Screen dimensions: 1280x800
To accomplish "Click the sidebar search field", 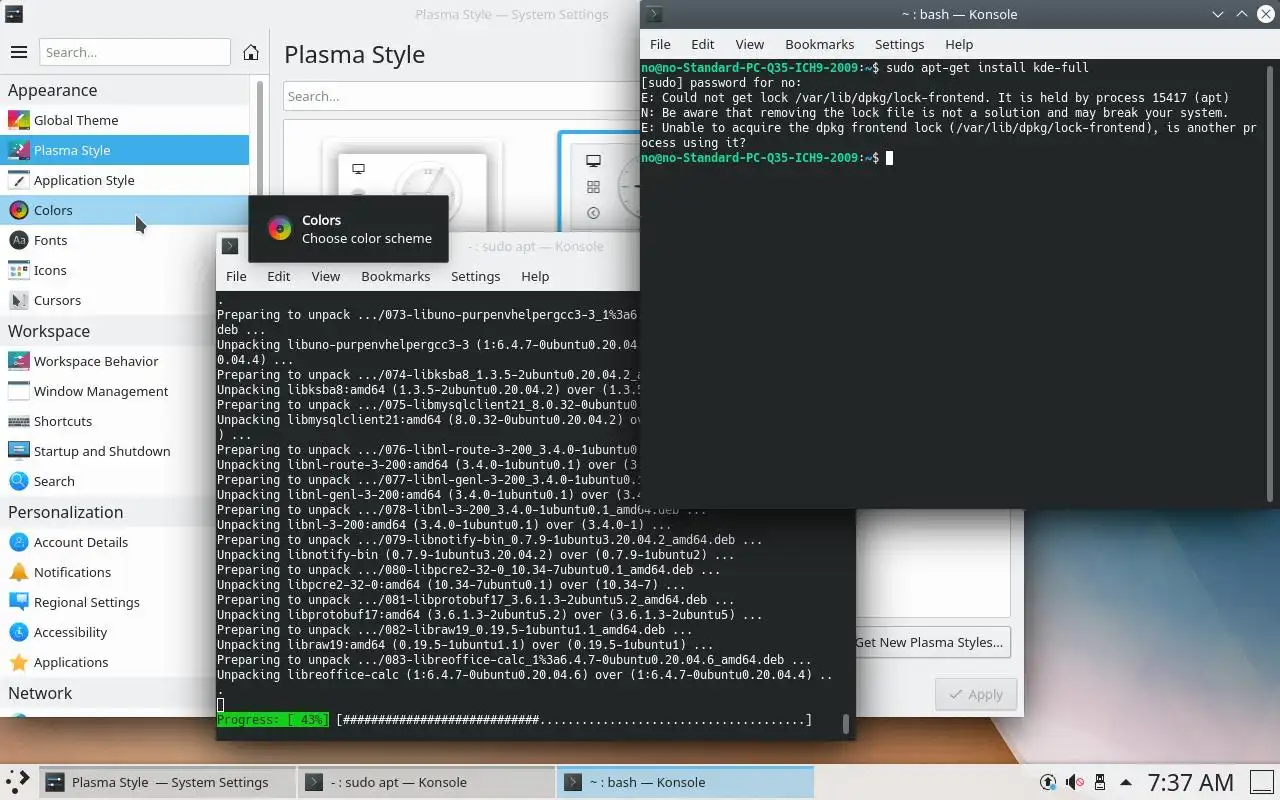I will tap(135, 52).
